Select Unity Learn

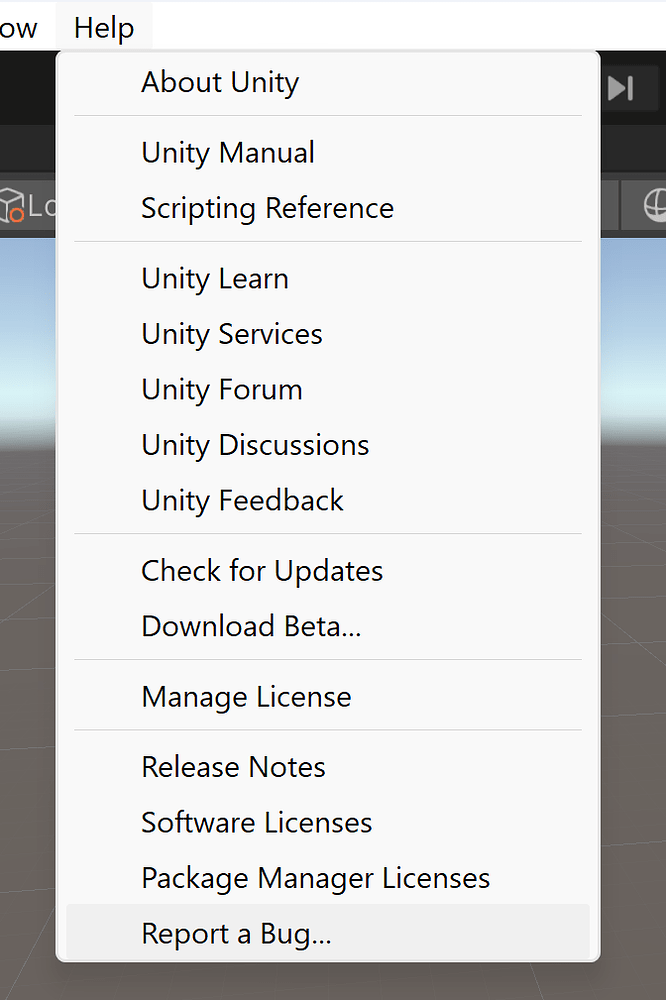pos(214,278)
